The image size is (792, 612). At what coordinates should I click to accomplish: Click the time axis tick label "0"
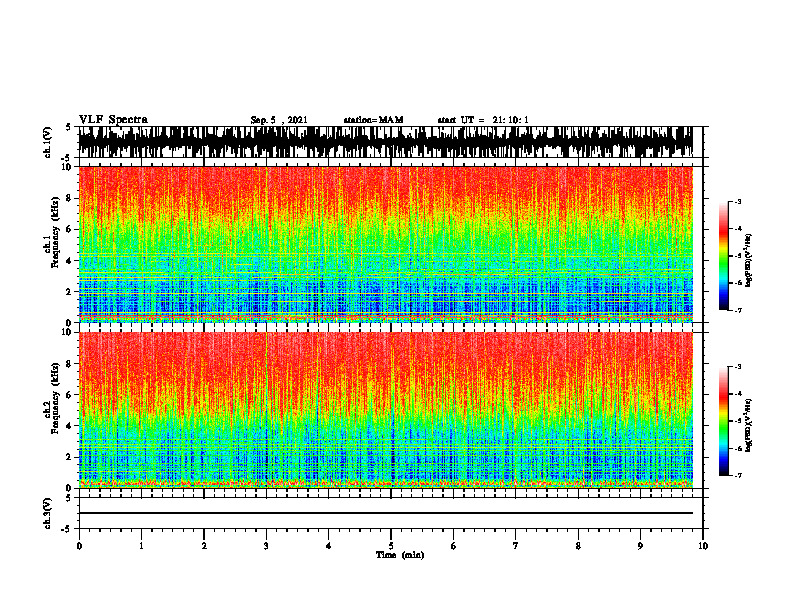79,546
